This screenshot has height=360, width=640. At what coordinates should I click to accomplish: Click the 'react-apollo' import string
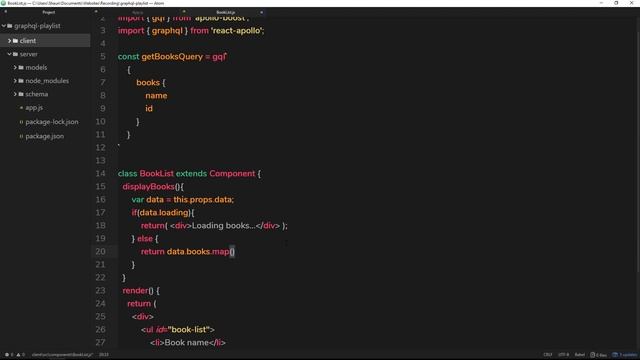click(x=237, y=31)
